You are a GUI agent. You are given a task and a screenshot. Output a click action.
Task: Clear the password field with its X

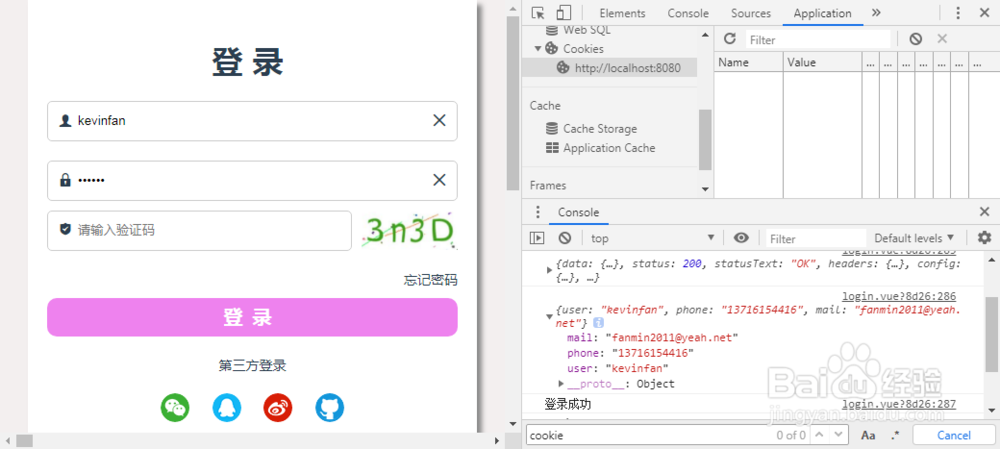tap(439, 180)
